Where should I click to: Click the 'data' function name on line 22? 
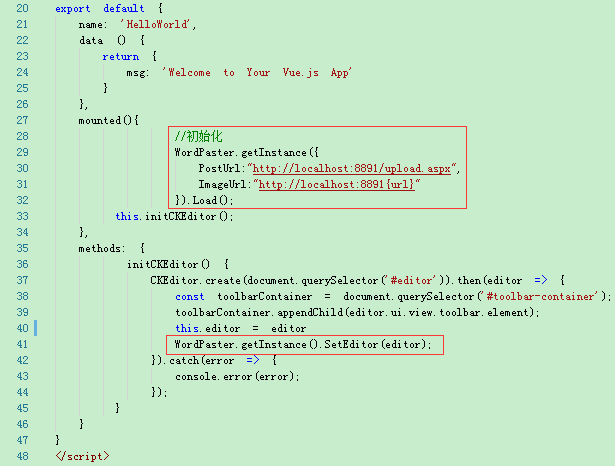coord(91,40)
